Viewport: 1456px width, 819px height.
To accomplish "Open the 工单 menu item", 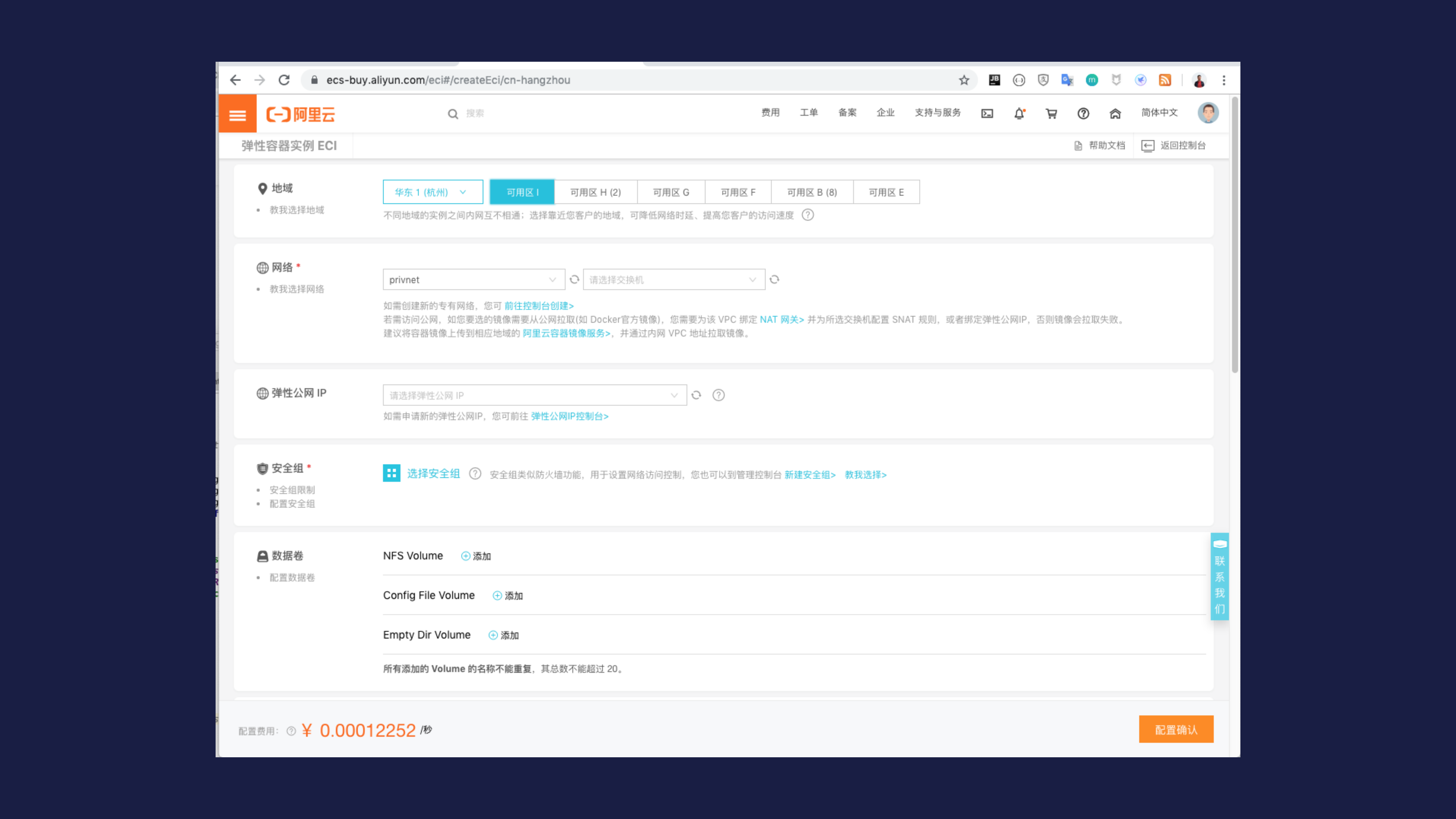I will 809,113.
